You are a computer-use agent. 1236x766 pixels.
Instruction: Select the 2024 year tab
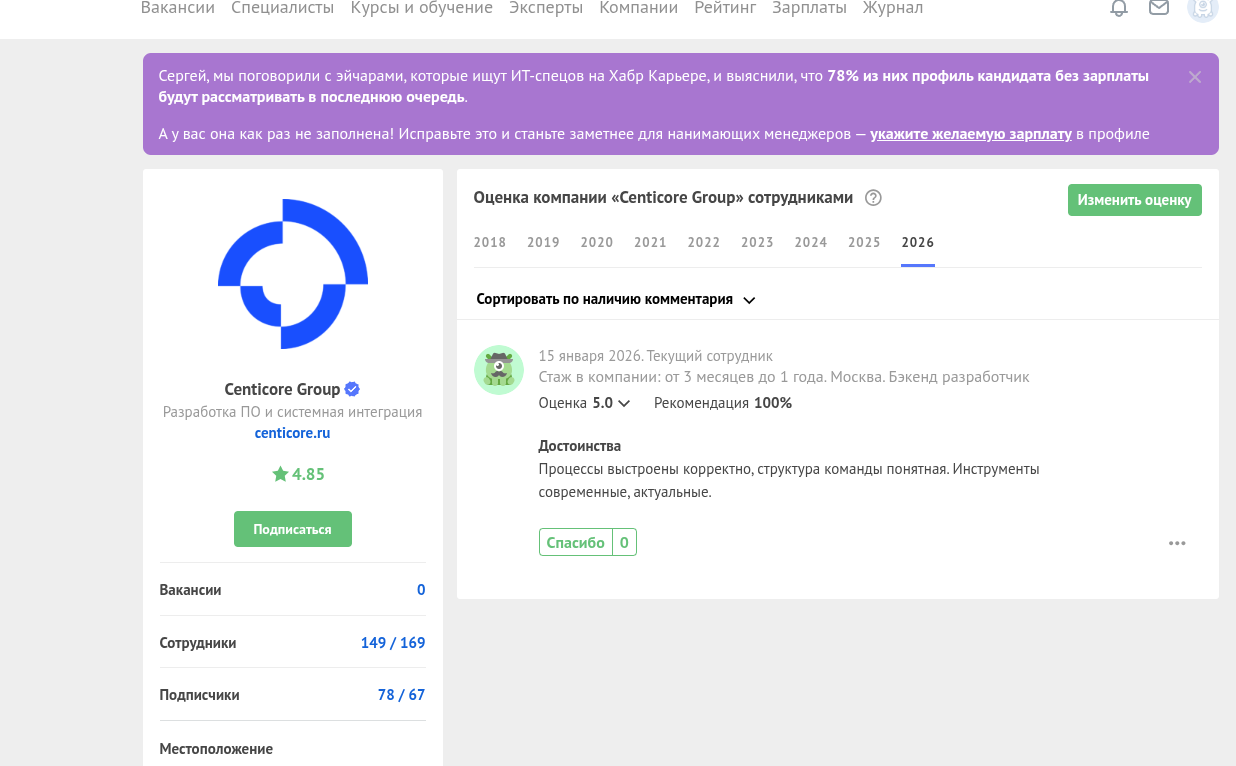point(811,243)
